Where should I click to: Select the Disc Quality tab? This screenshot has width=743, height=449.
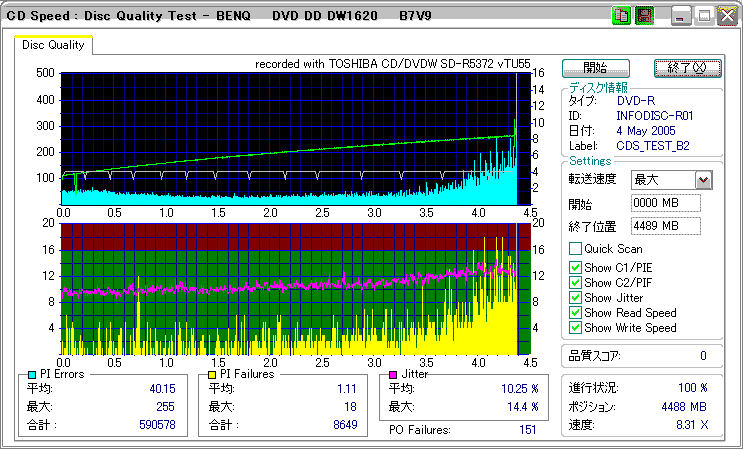coord(54,45)
